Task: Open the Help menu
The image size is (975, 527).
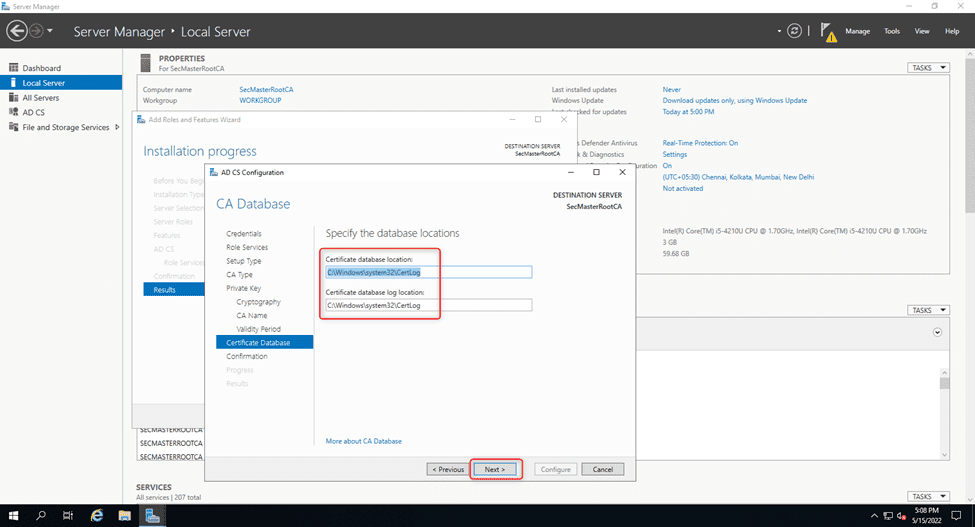Action: point(952,31)
